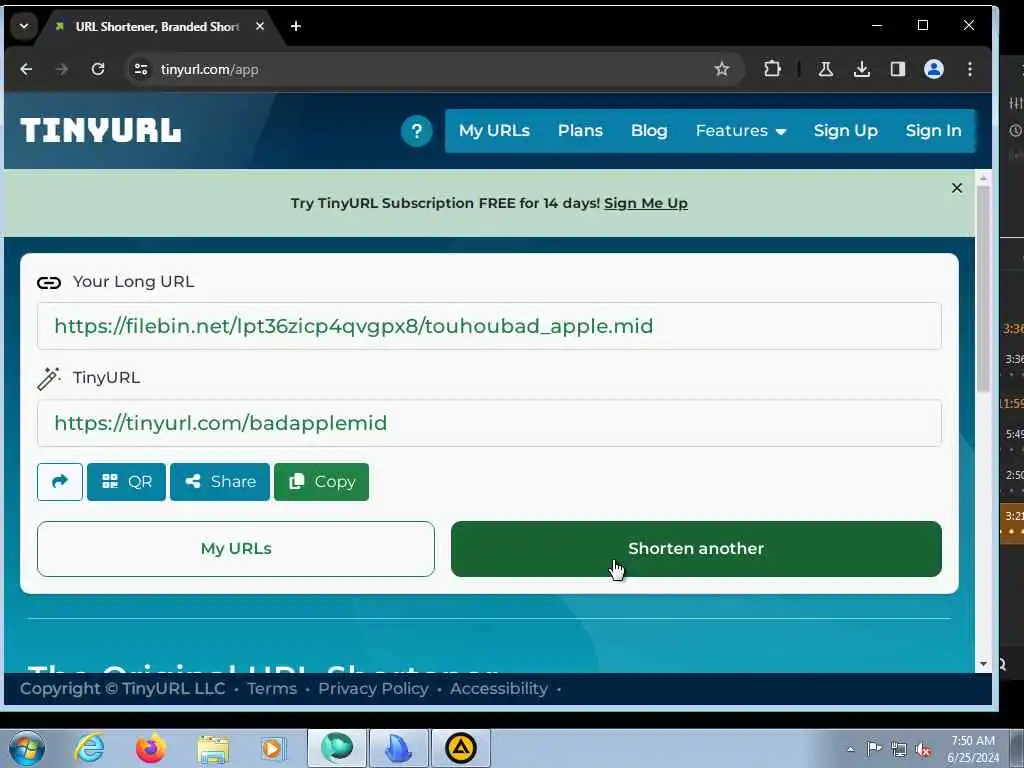The width and height of the screenshot is (1024, 768).
Task: Open the browser downloads icon
Action: [861, 69]
